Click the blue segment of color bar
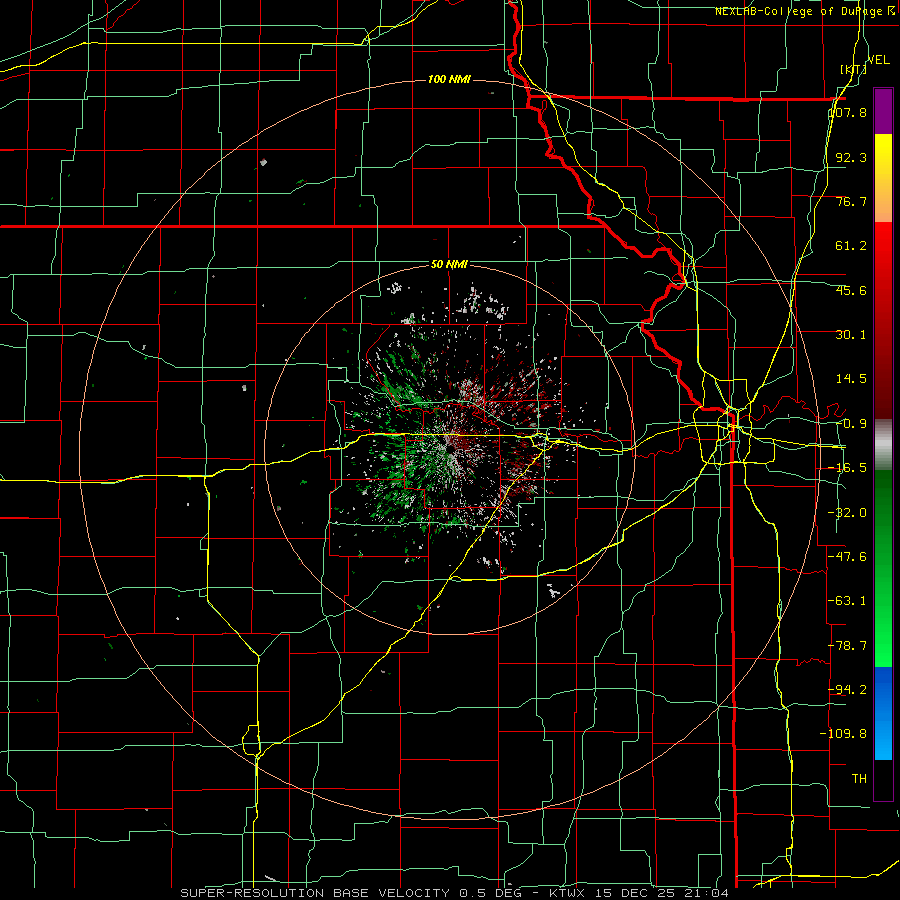Image resolution: width=900 pixels, height=900 pixels. tap(883, 713)
